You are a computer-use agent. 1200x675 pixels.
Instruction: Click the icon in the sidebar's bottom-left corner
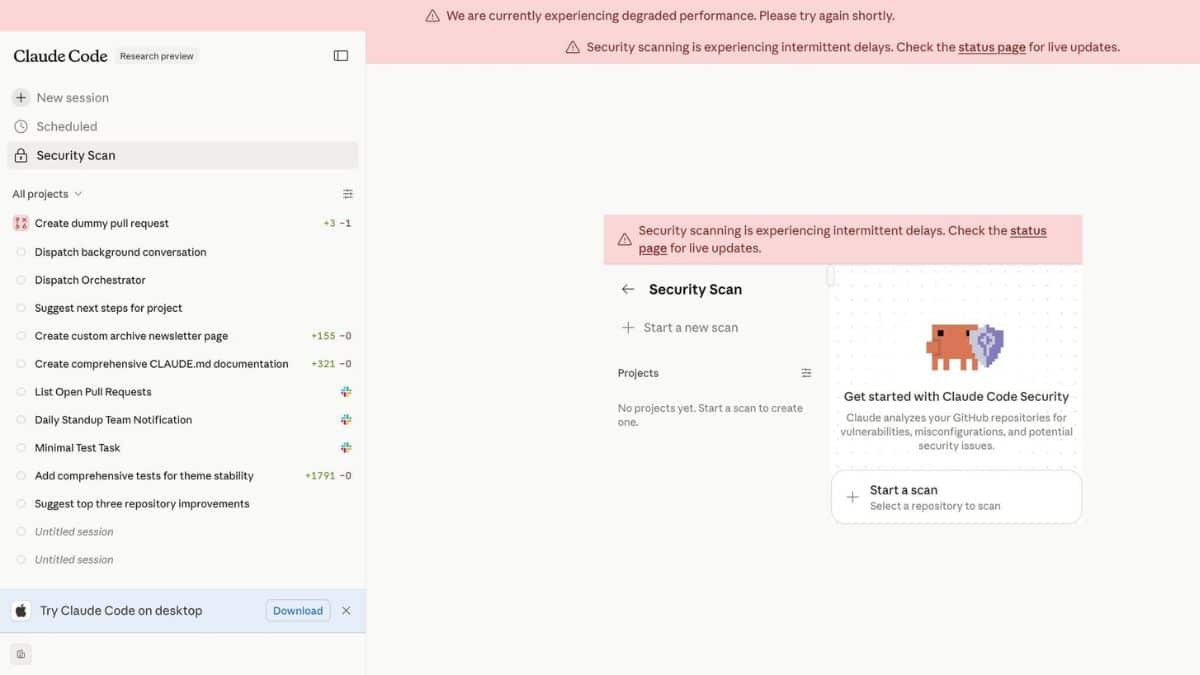coord(21,654)
